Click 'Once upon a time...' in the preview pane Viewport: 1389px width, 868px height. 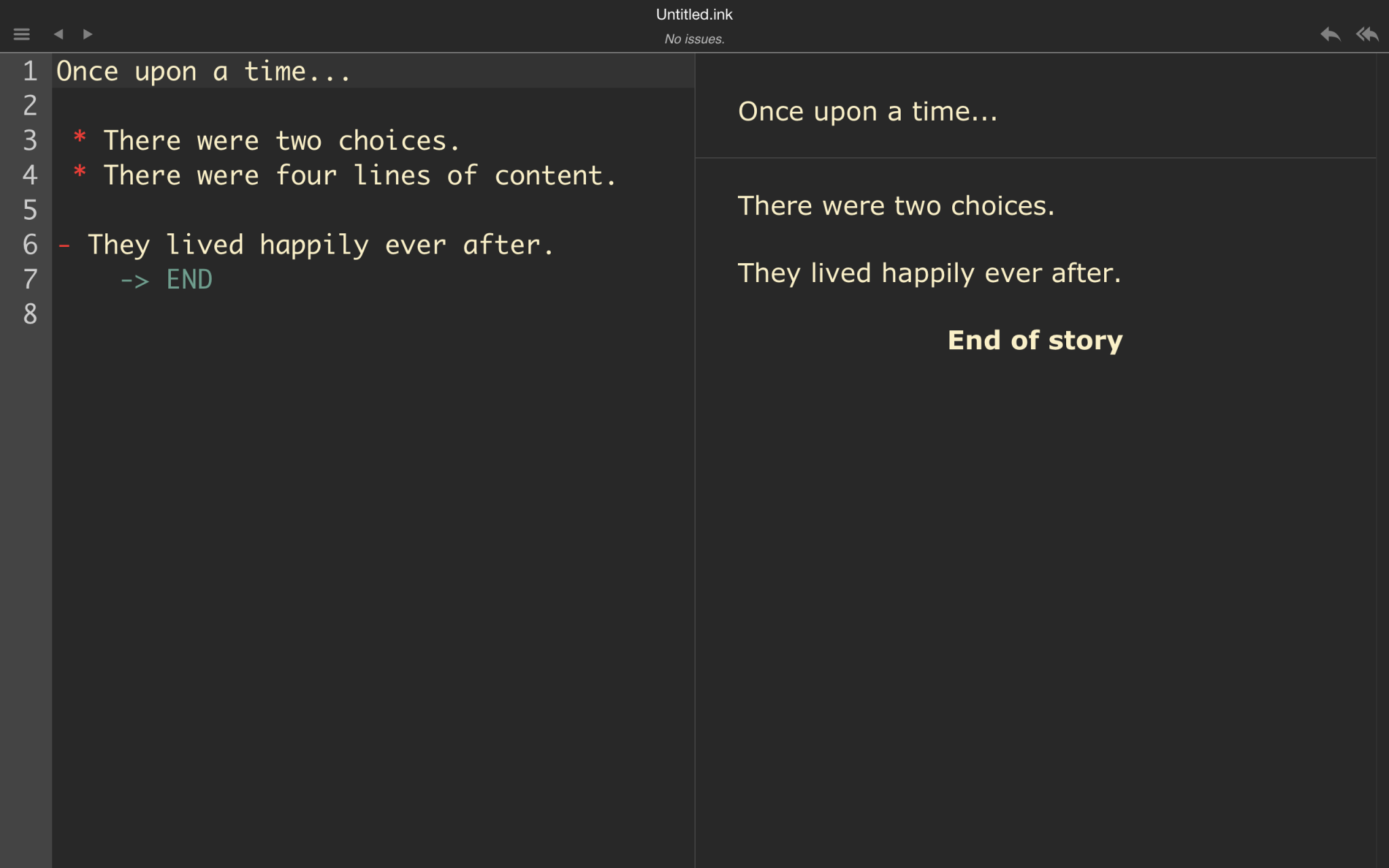click(x=867, y=111)
